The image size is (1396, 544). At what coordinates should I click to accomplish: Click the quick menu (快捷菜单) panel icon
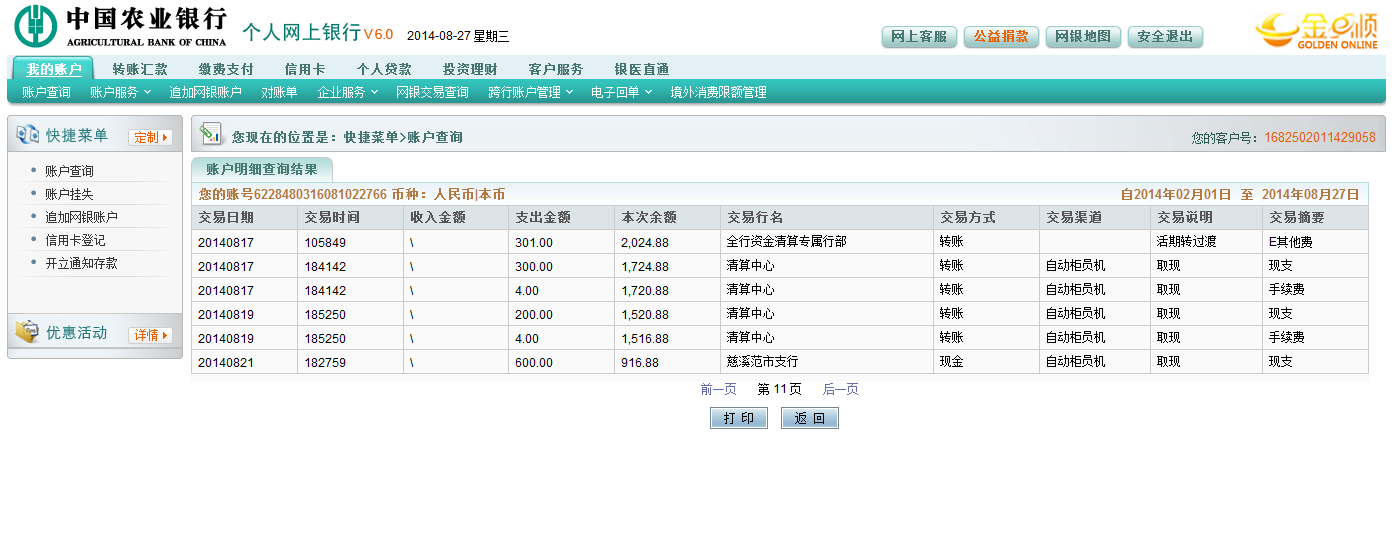point(27,135)
